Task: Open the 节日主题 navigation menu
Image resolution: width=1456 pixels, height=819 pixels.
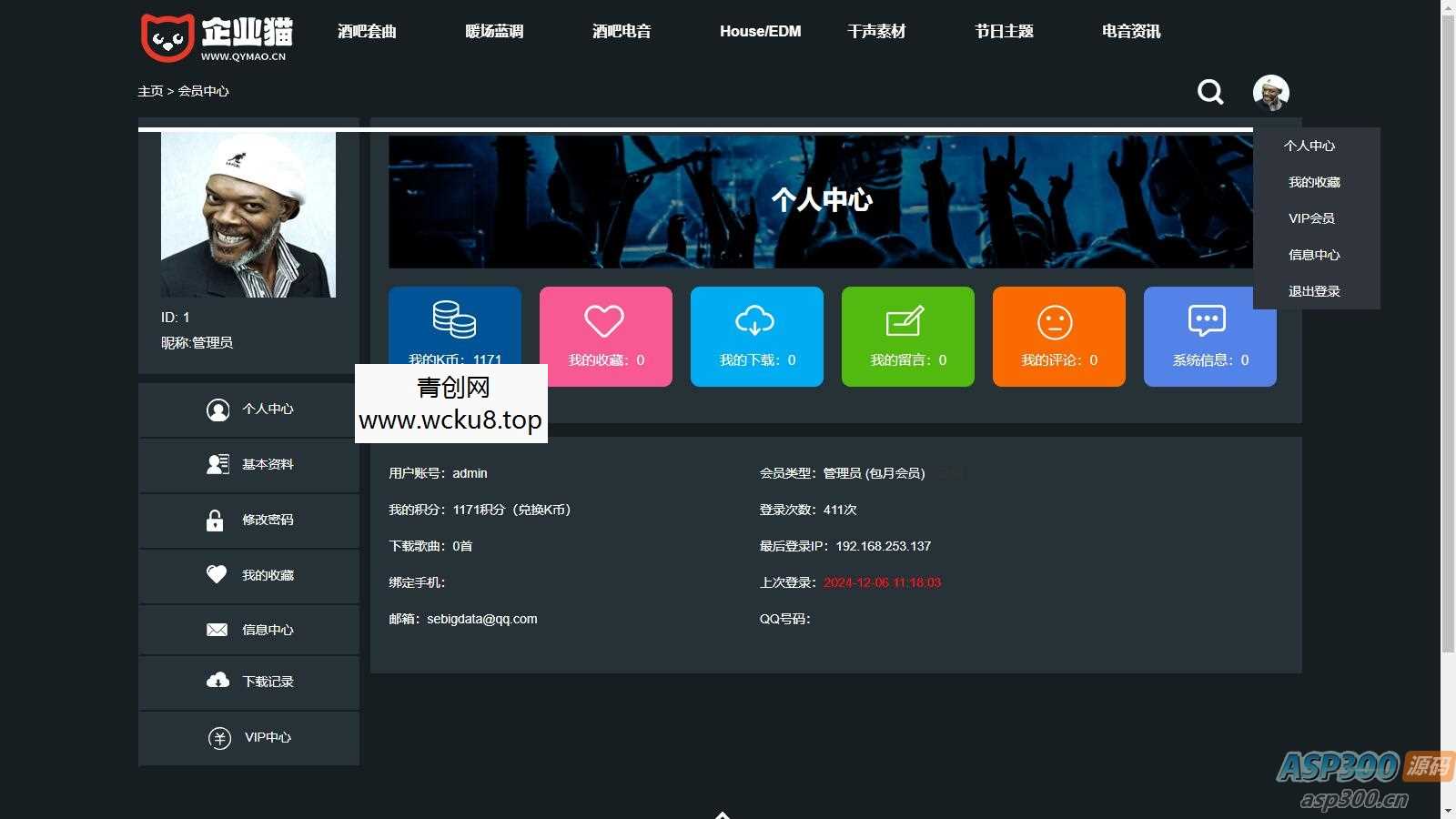Action: coord(1004,31)
